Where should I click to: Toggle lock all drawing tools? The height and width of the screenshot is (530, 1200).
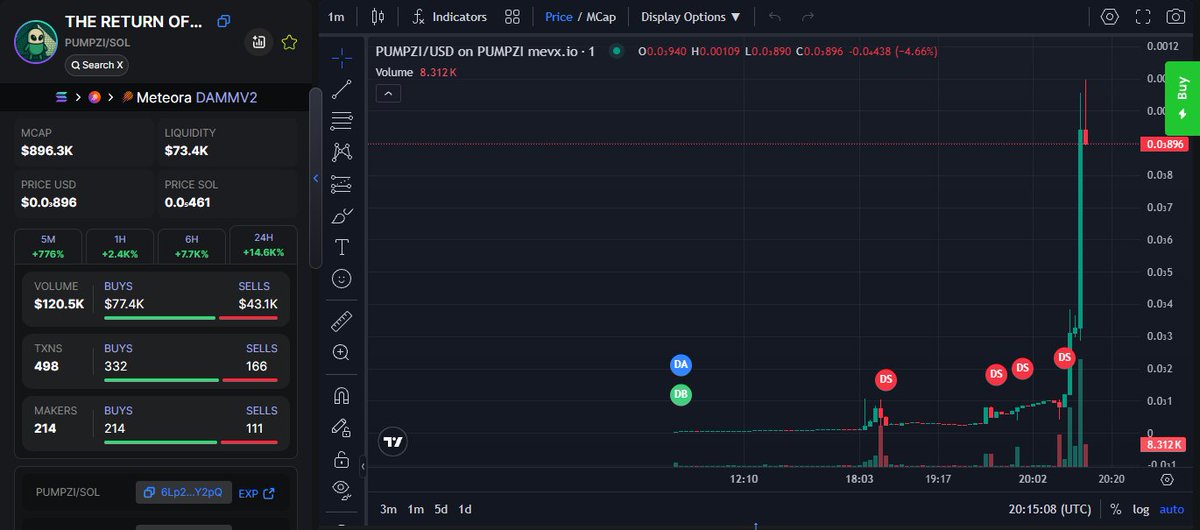click(x=341, y=460)
